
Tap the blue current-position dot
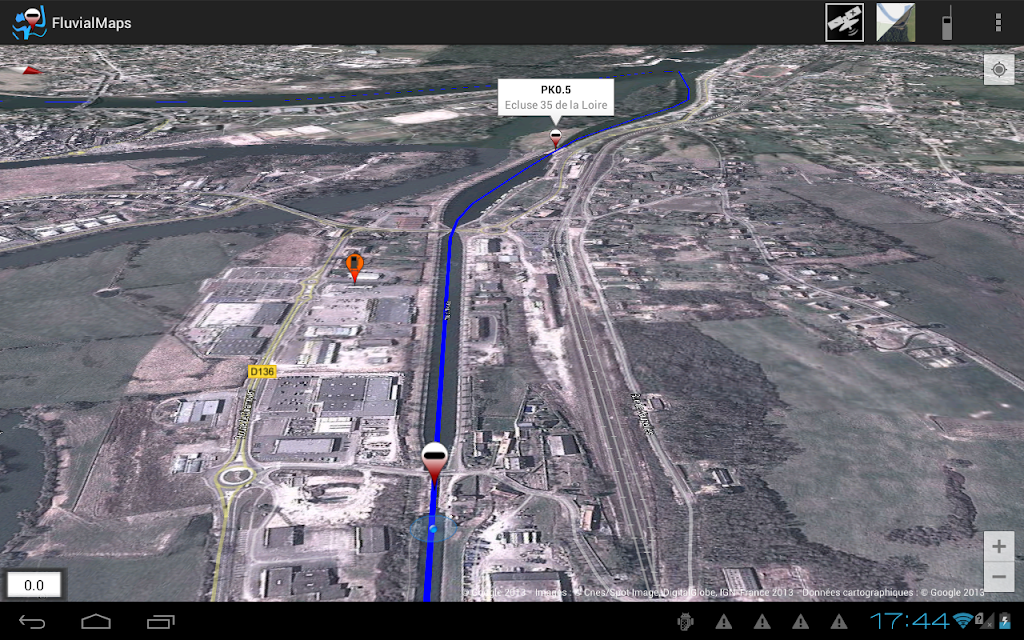pos(433,528)
